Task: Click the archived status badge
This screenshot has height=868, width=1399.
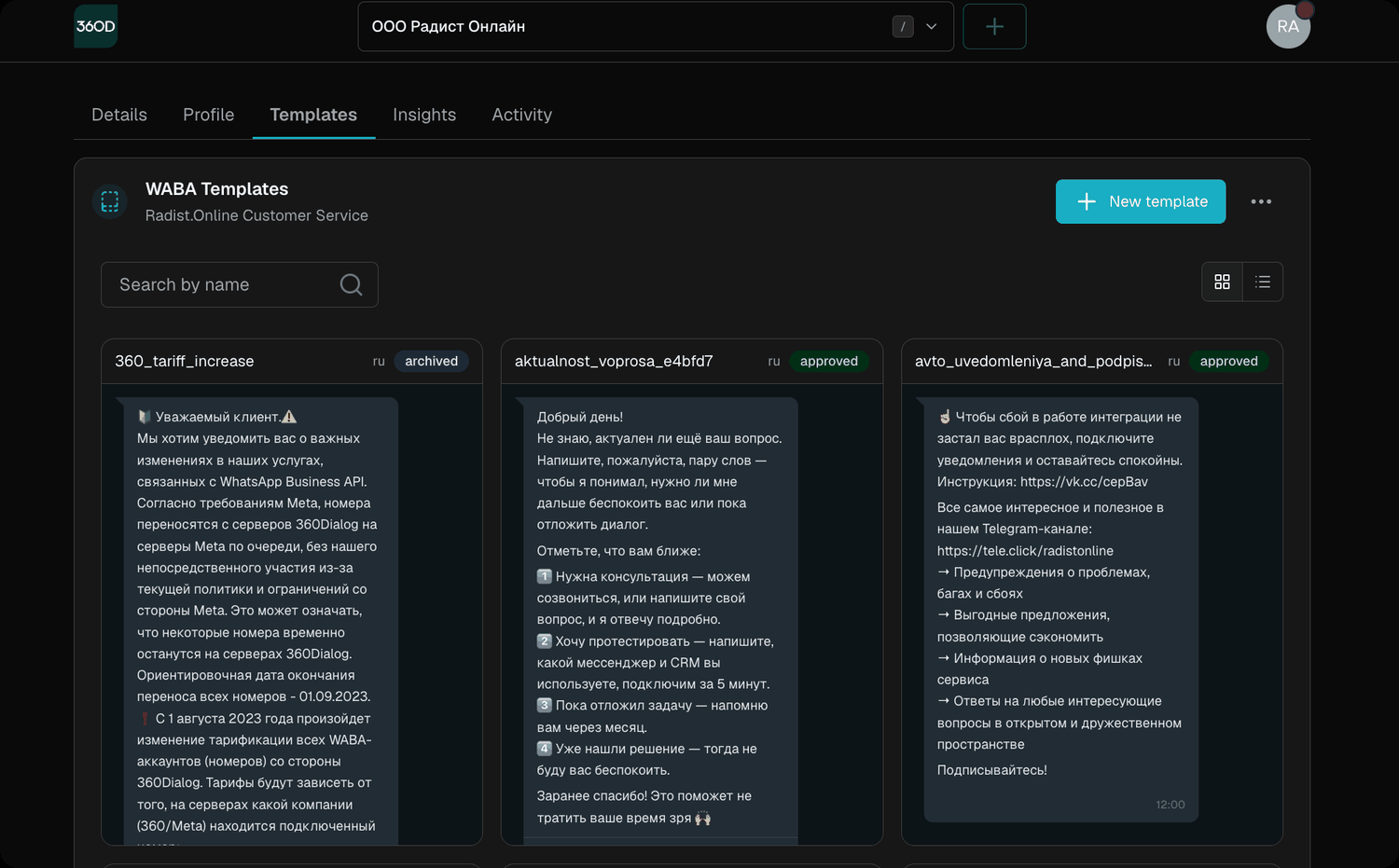Action: point(431,361)
